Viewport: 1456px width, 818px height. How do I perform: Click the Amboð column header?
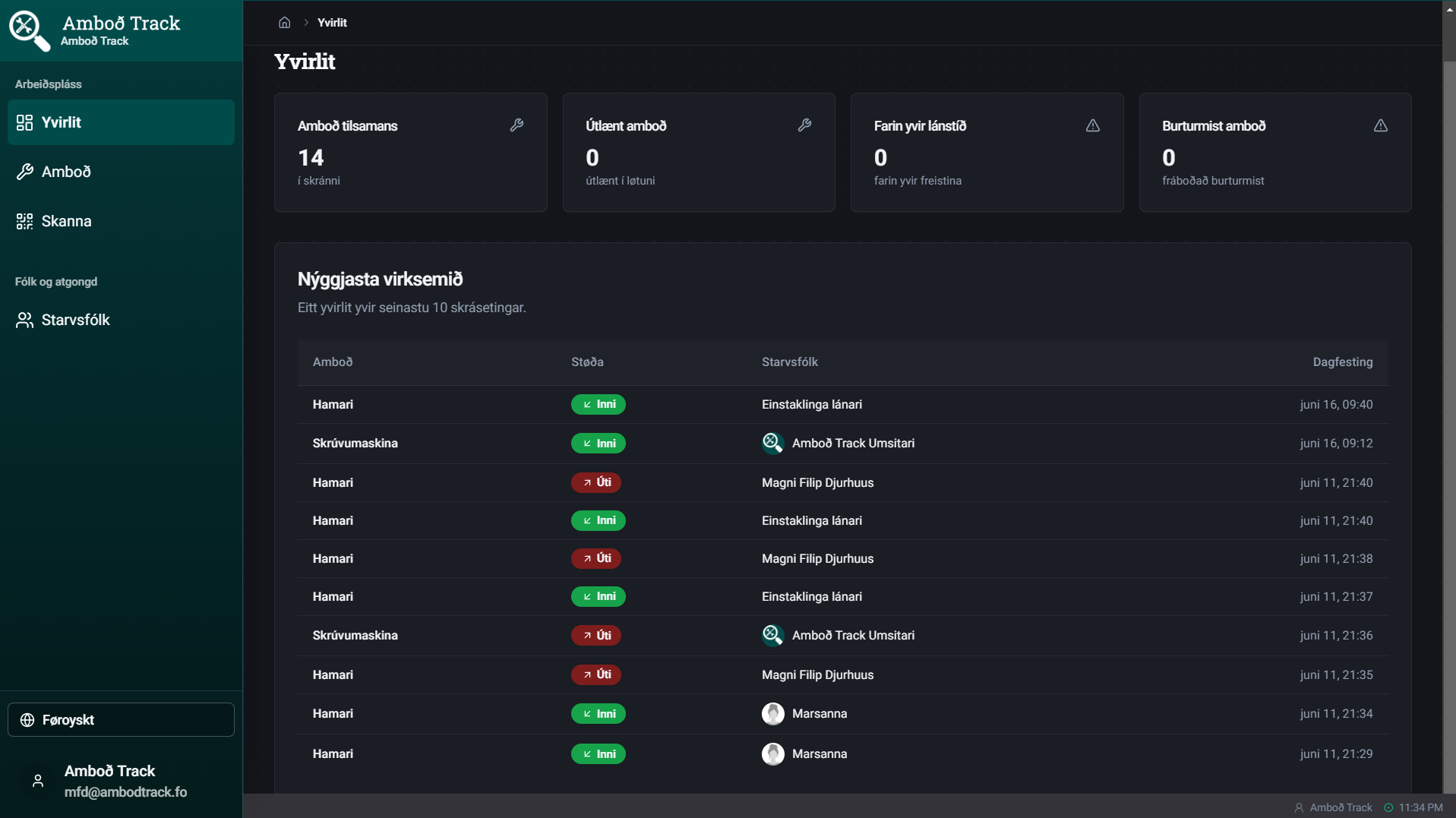(333, 362)
